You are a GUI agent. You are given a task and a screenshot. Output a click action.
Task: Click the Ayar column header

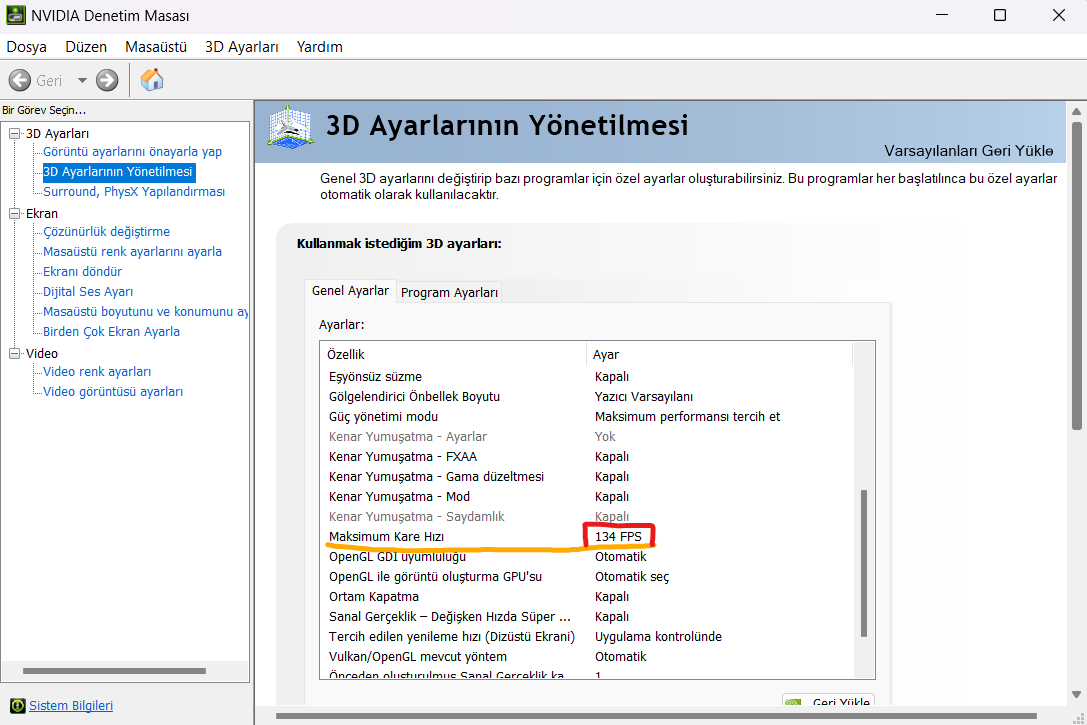[x=720, y=355]
